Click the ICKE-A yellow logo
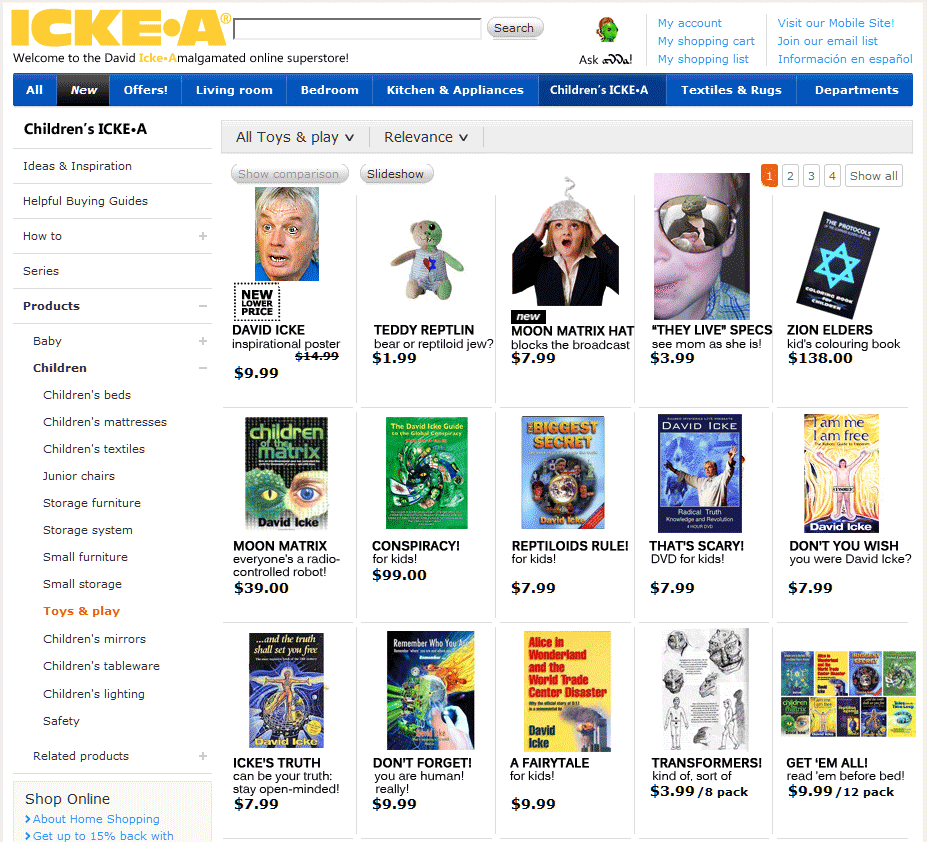Screen dimensions: 927x842 click(x=121, y=28)
